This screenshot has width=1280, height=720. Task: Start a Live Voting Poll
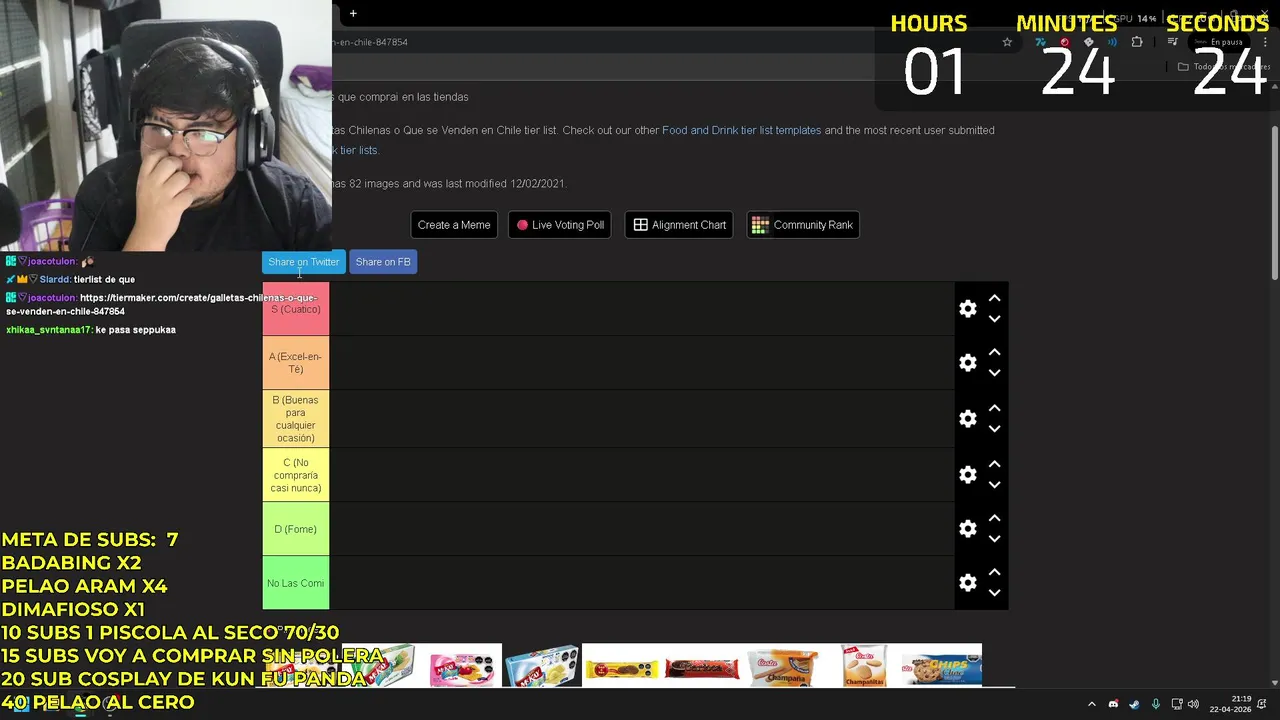click(560, 225)
